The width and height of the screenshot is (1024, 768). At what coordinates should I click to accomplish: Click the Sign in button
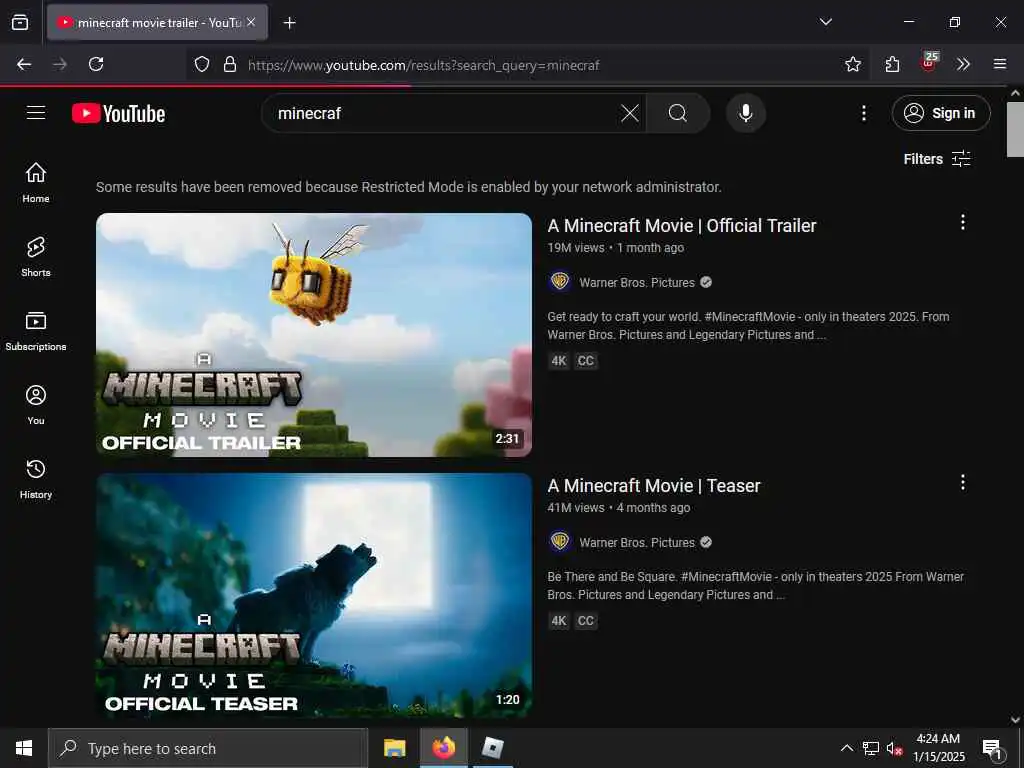940,113
